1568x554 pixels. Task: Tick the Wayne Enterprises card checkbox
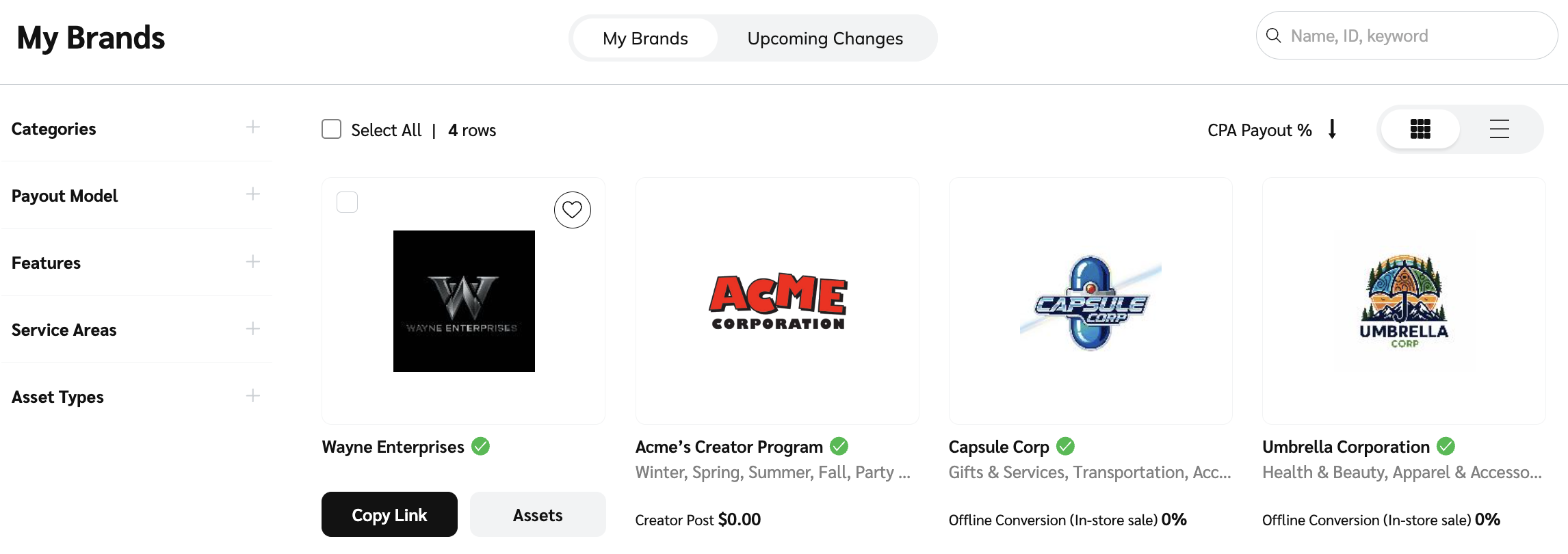[348, 202]
